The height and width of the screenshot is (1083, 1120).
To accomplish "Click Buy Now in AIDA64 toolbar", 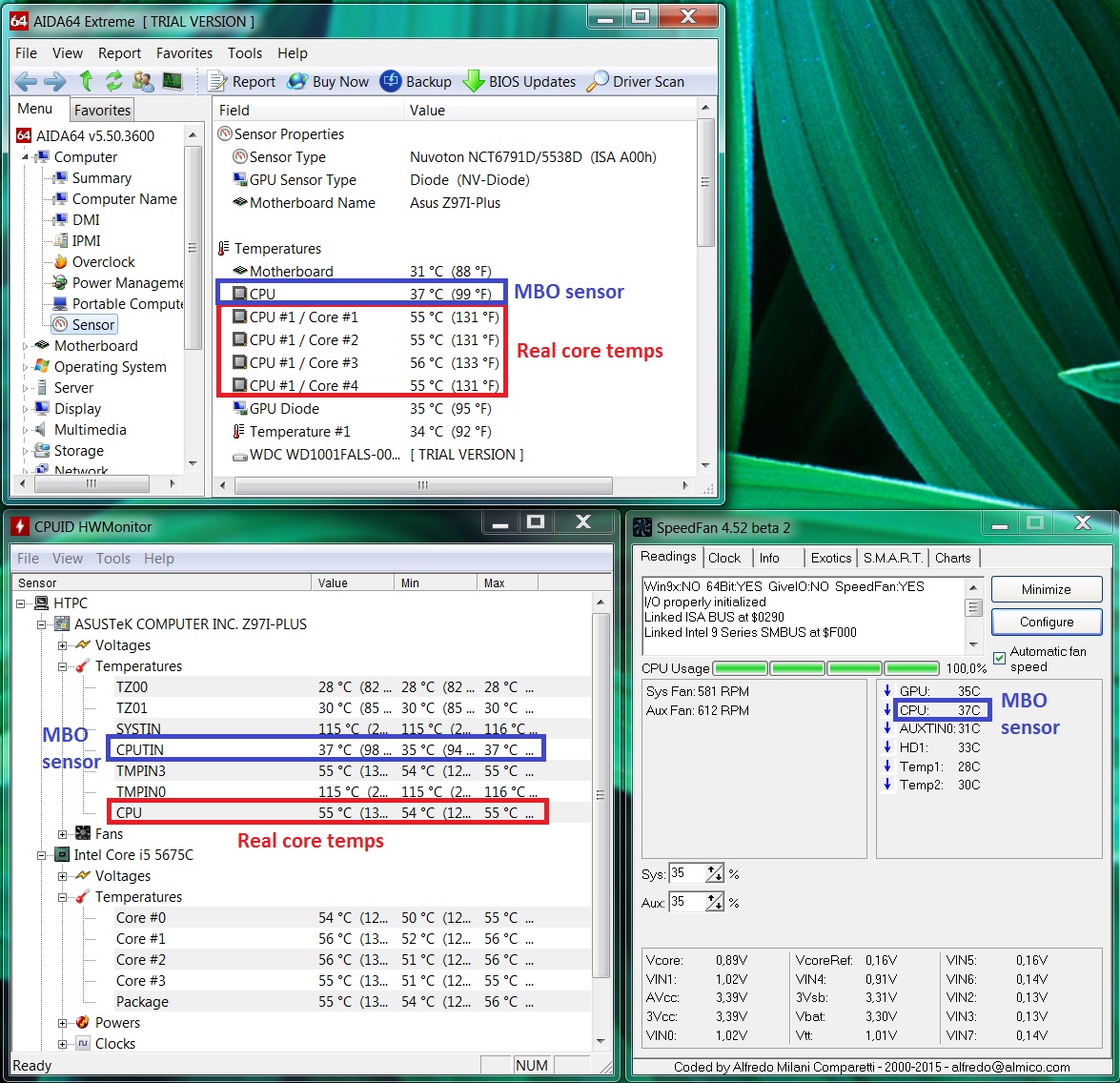I will click(x=328, y=81).
